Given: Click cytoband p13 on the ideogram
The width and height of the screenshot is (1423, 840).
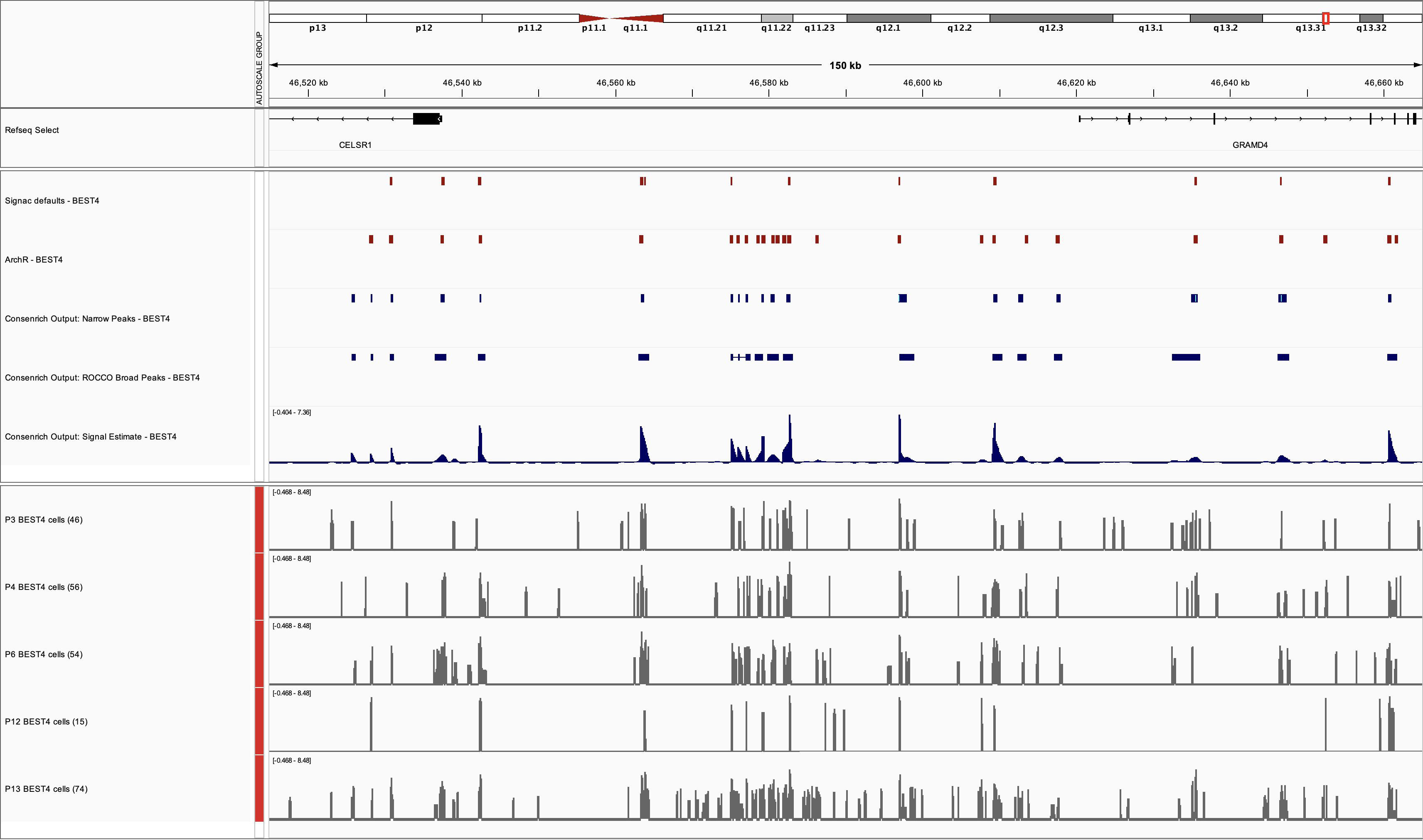Looking at the screenshot, I should (x=318, y=18).
